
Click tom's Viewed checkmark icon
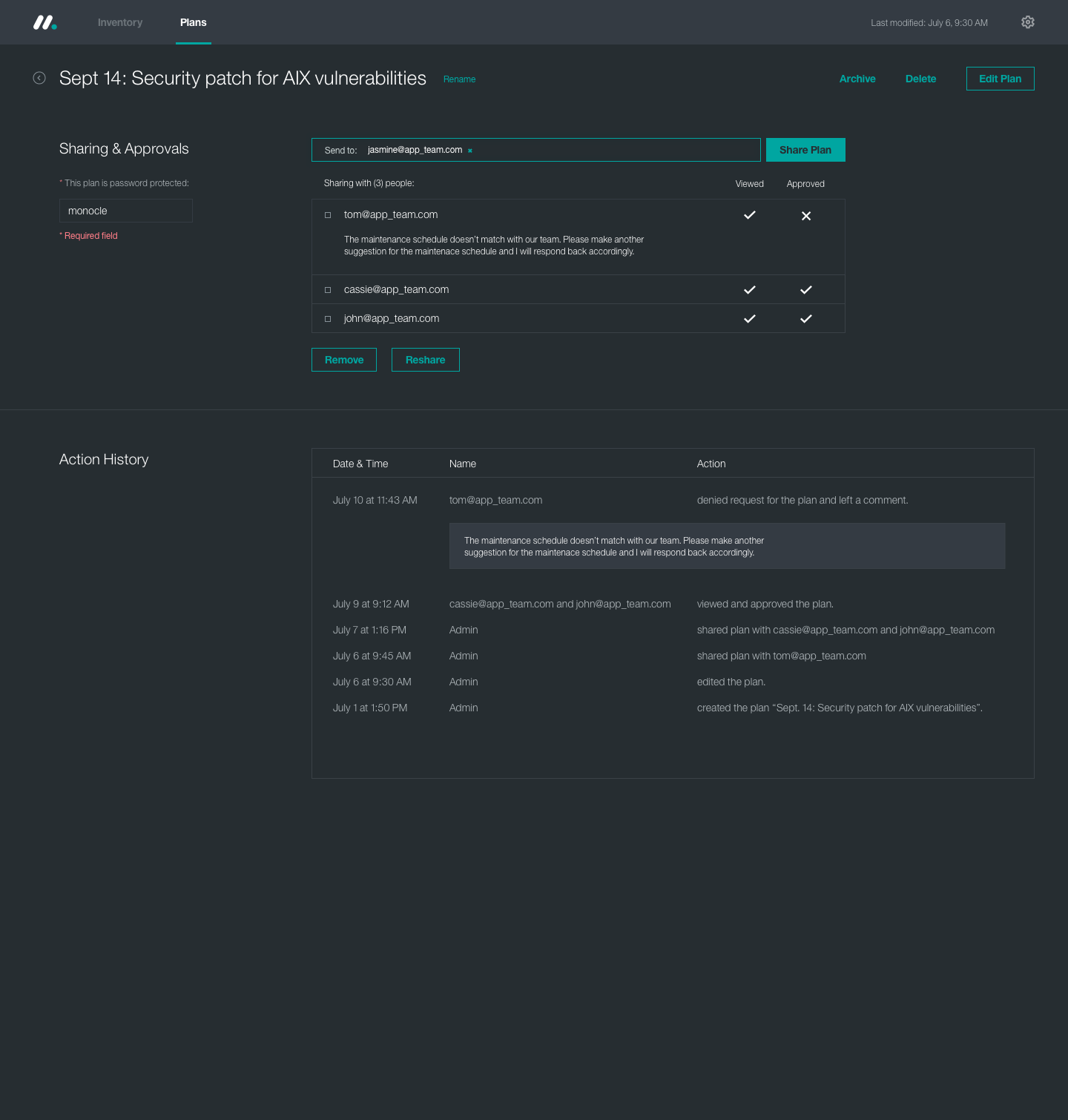750,215
